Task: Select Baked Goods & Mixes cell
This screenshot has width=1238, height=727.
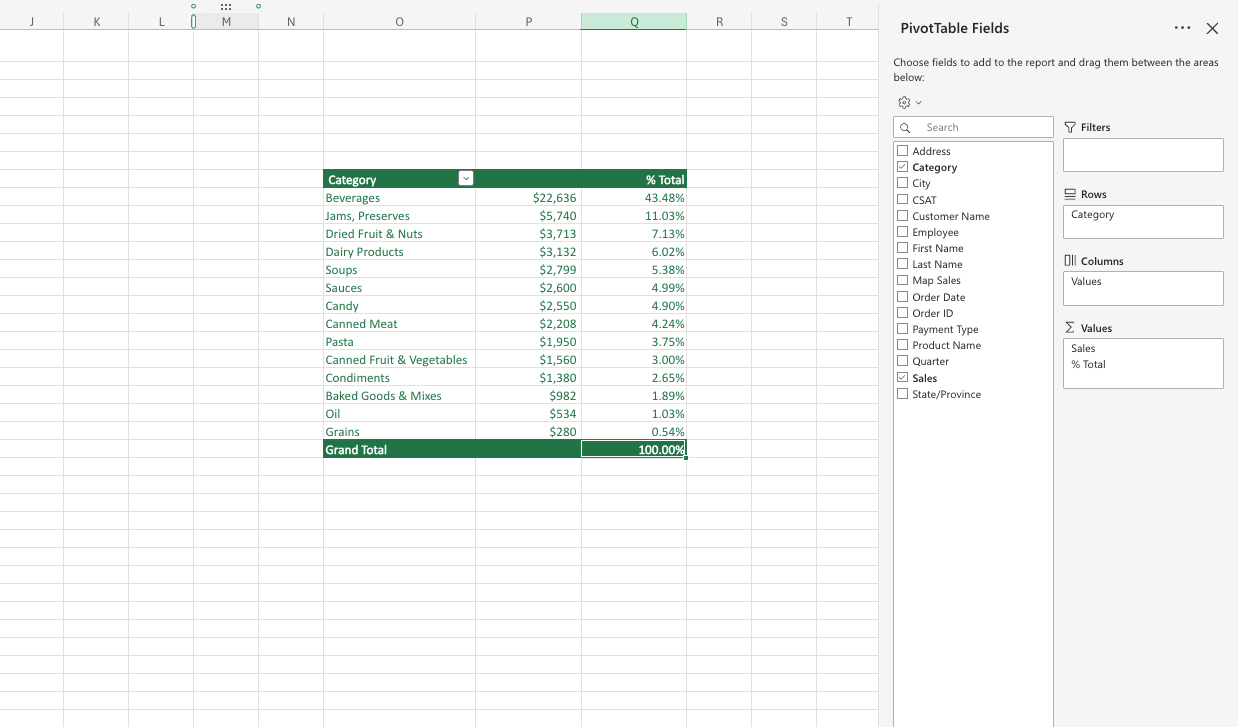Action: pyautogui.click(x=399, y=396)
